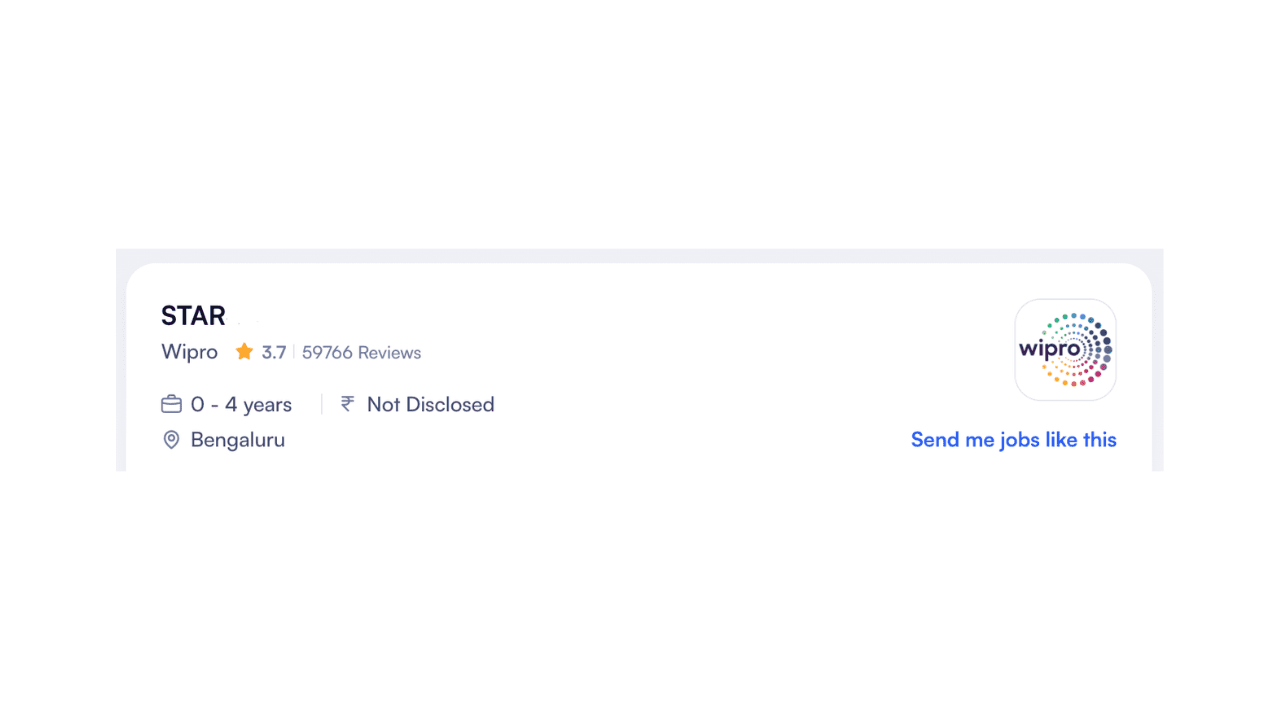Click the divider between experience and salary

click(322, 404)
